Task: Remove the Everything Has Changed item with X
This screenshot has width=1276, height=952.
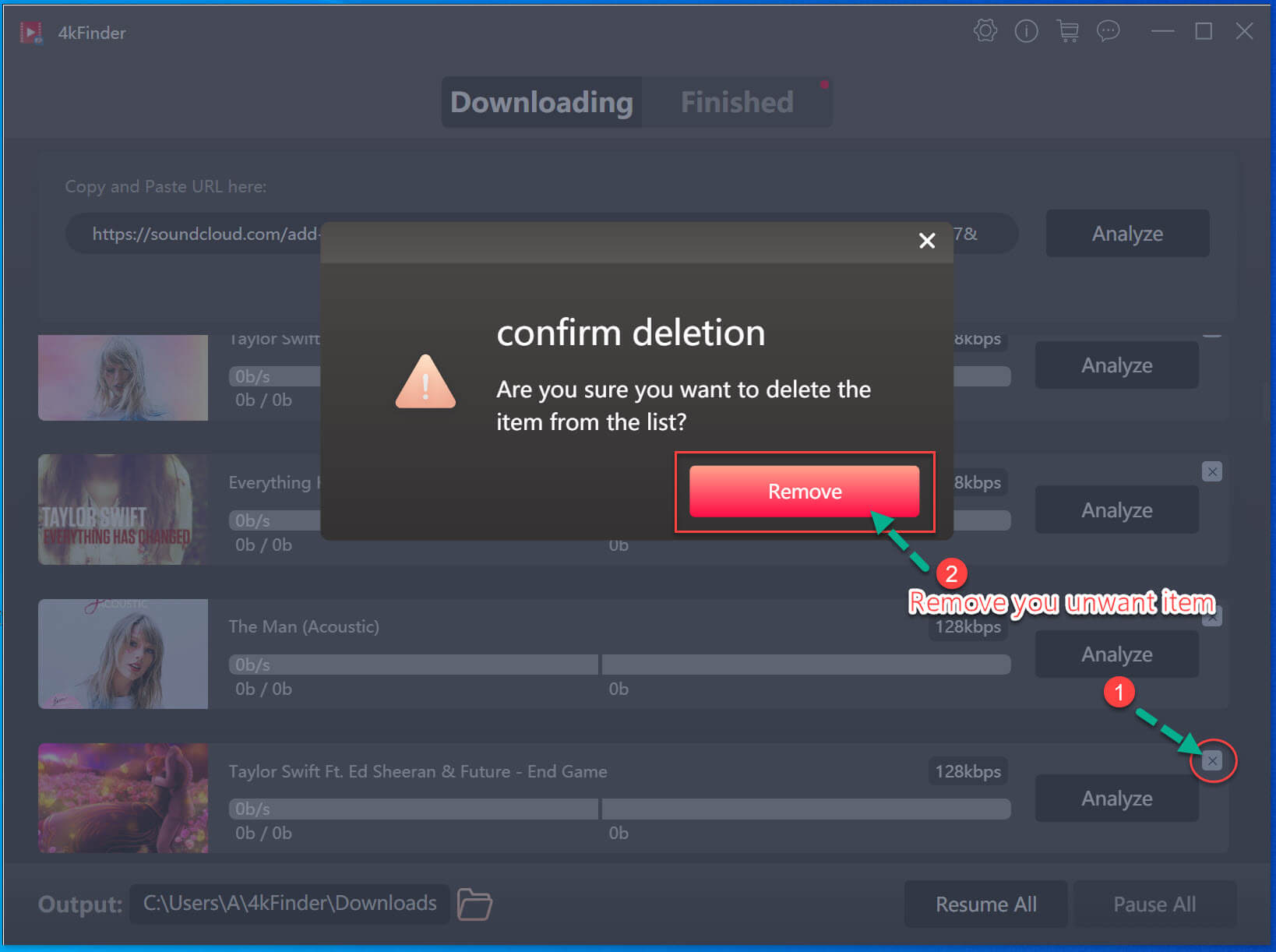Action: pos(1211,471)
